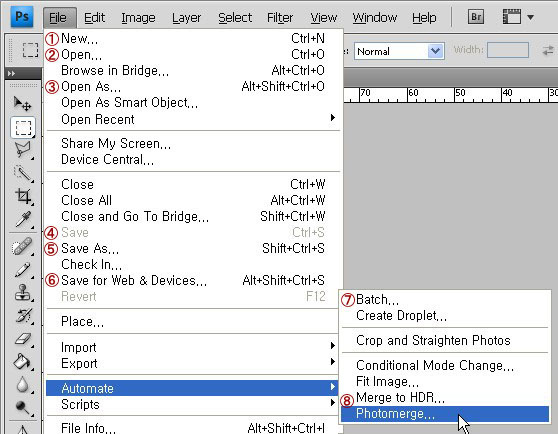Open the Image menu

[138, 18]
